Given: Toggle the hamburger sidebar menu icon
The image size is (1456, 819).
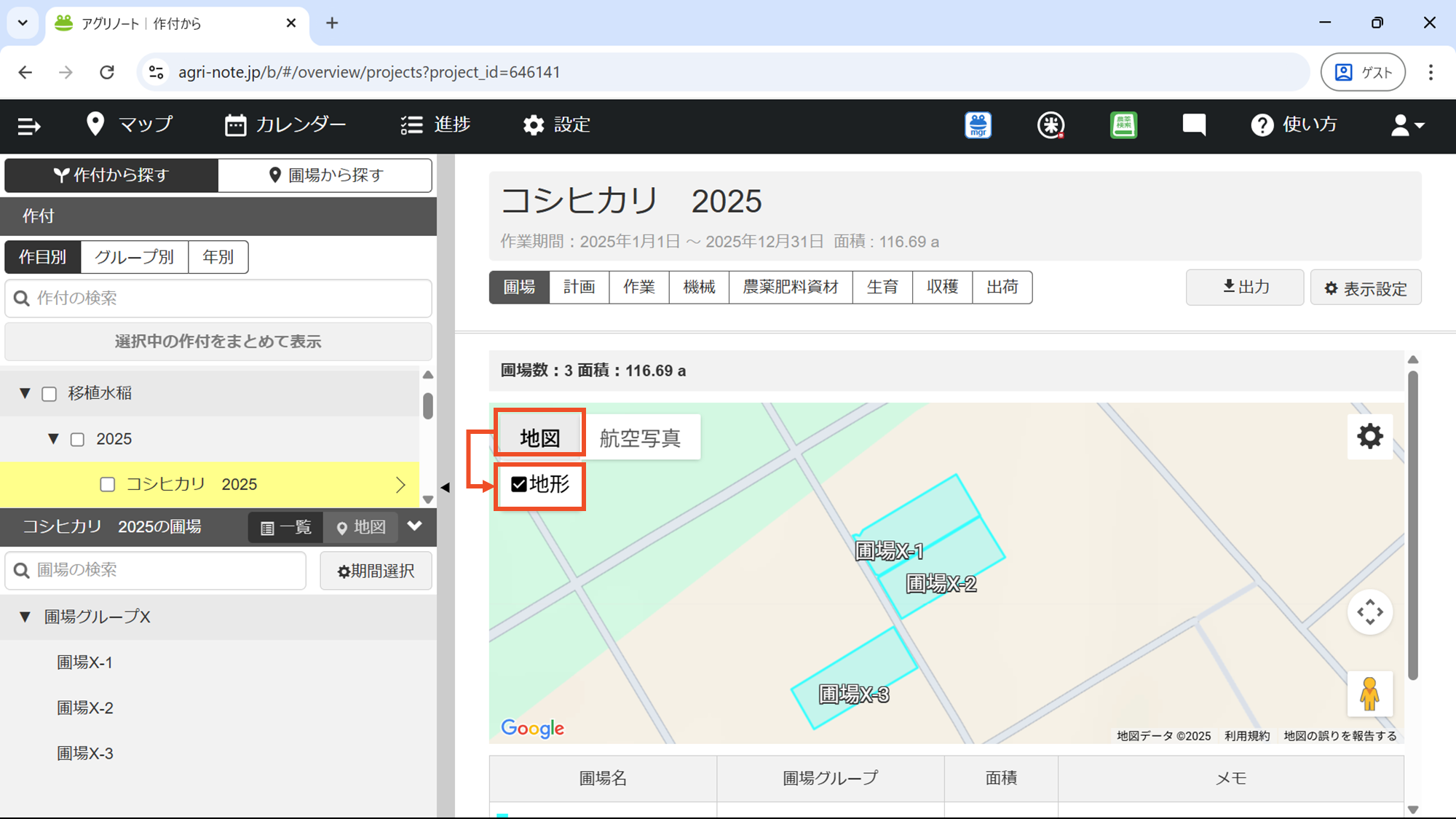Looking at the screenshot, I should click(x=29, y=126).
